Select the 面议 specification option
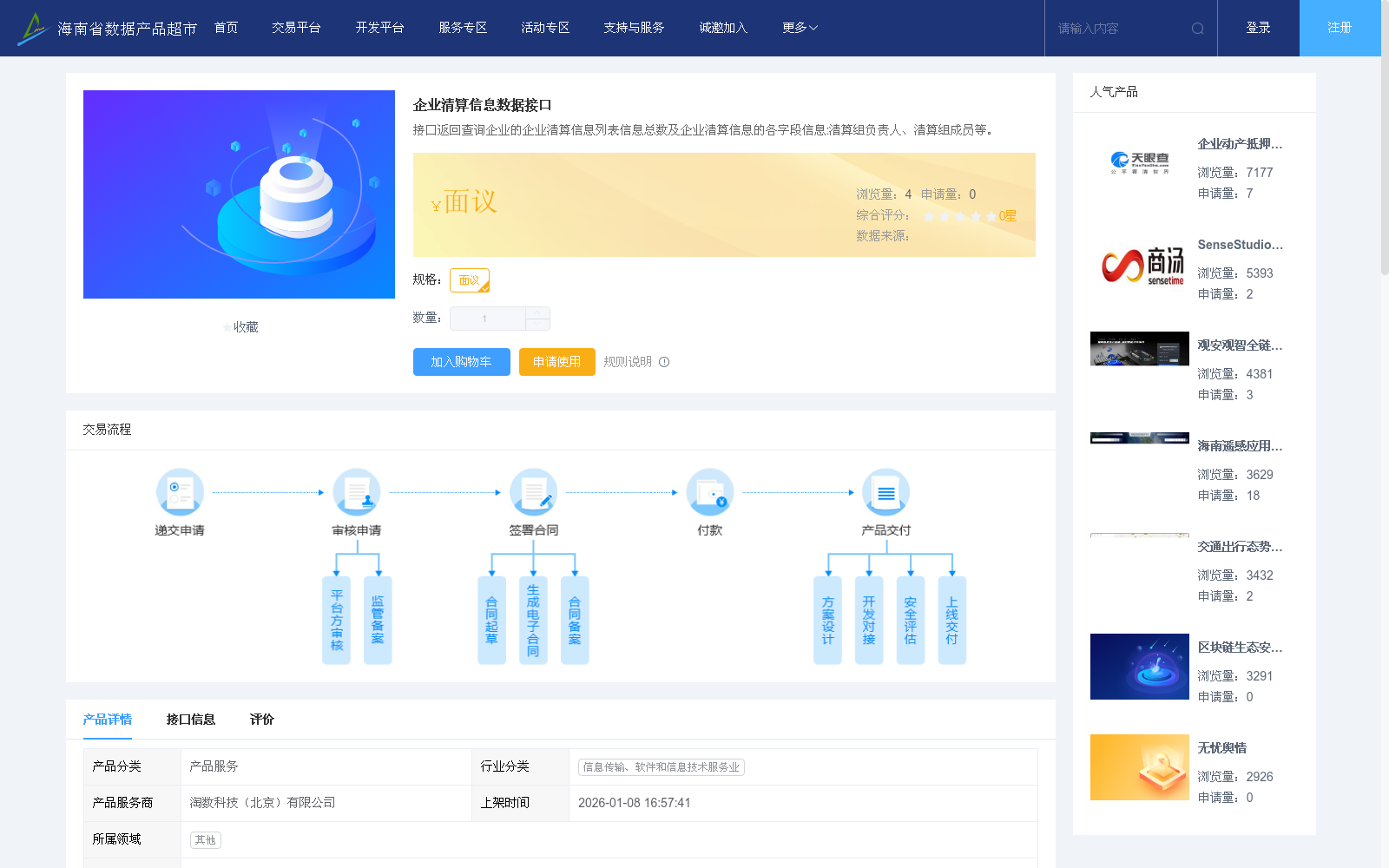 (x=470, y=280)
